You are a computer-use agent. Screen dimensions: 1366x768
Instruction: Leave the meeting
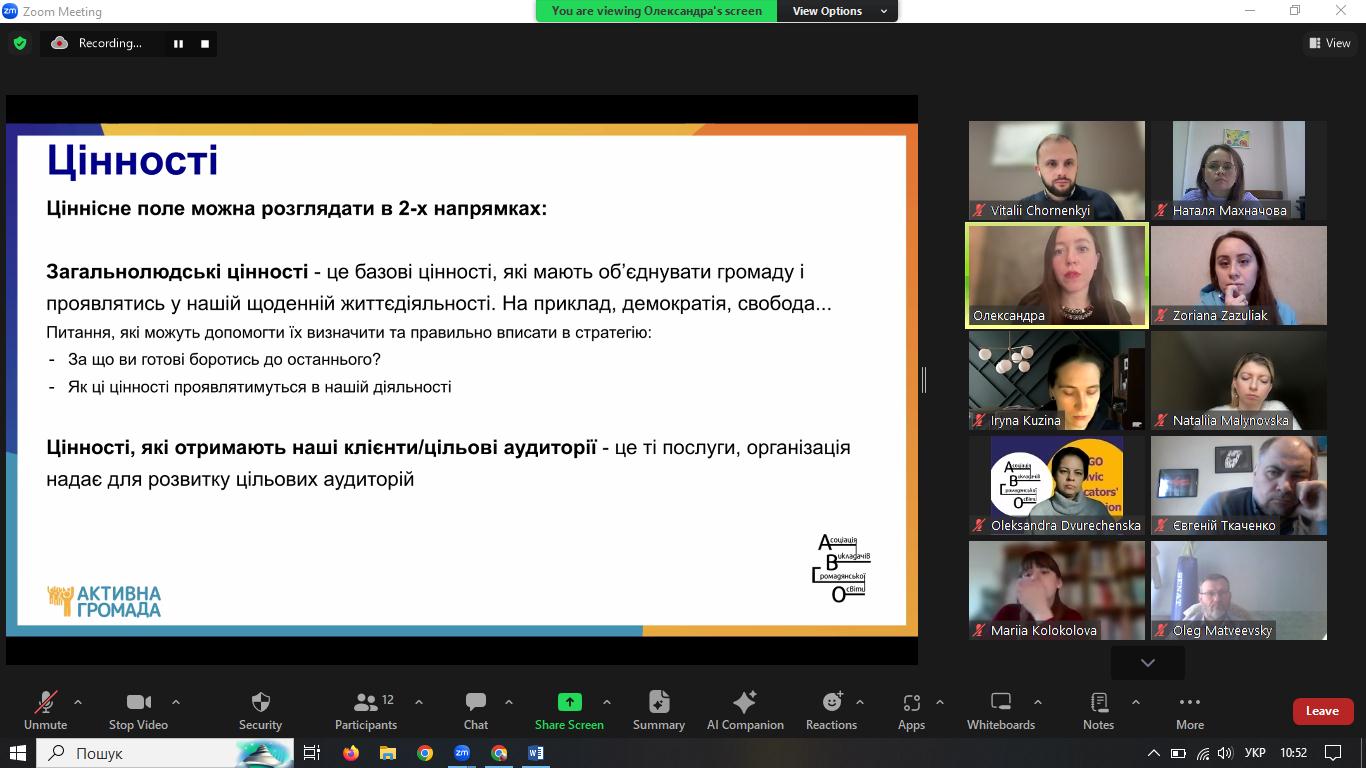tap(1321, 711)
